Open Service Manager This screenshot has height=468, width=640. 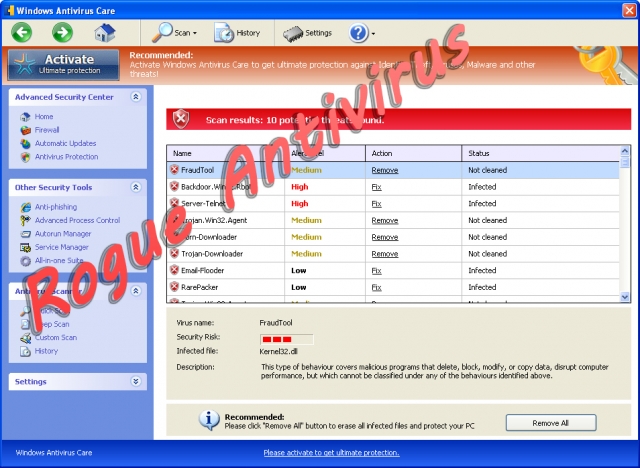coord(61,248)
